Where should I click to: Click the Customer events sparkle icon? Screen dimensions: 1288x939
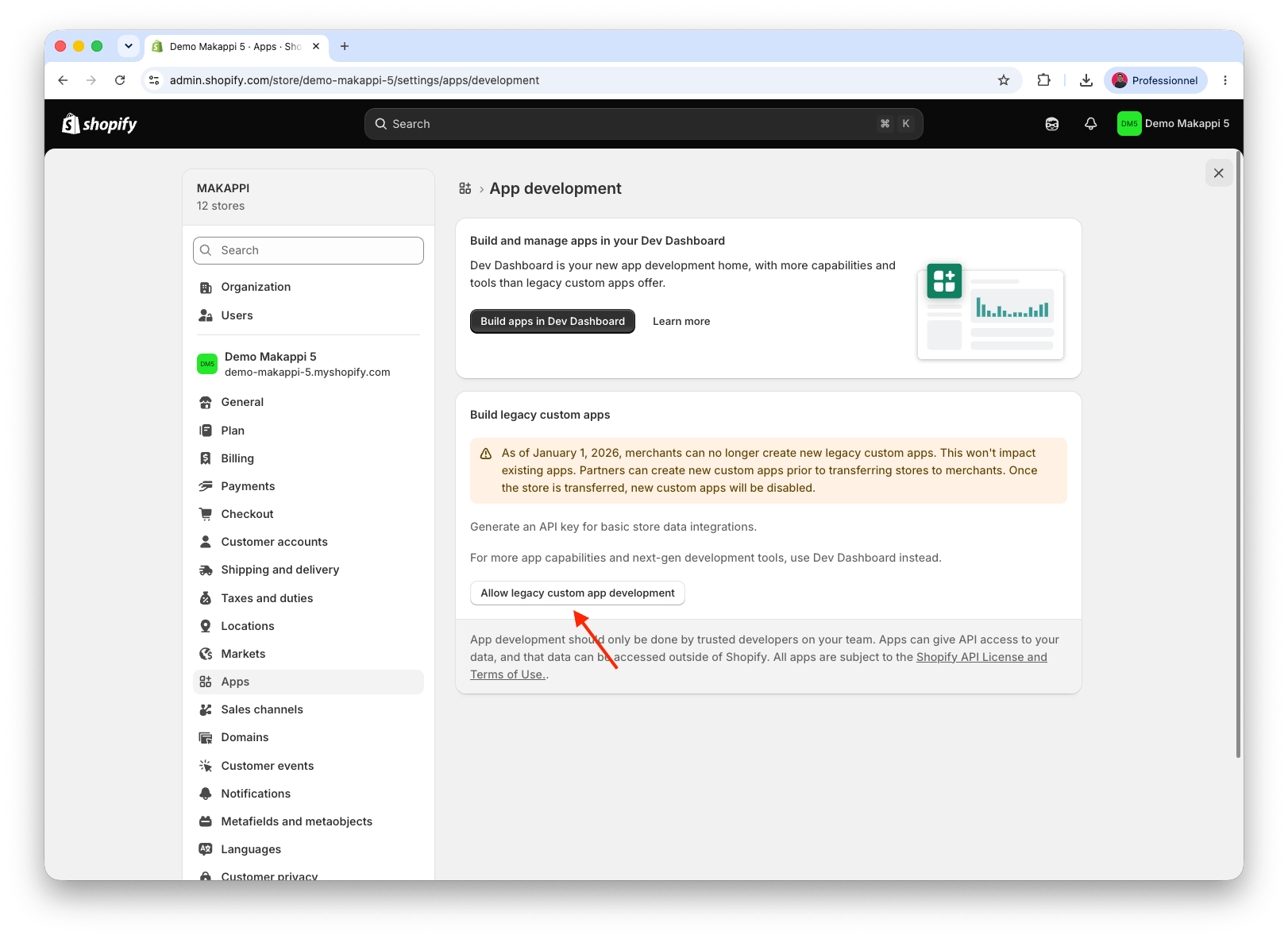206,766
